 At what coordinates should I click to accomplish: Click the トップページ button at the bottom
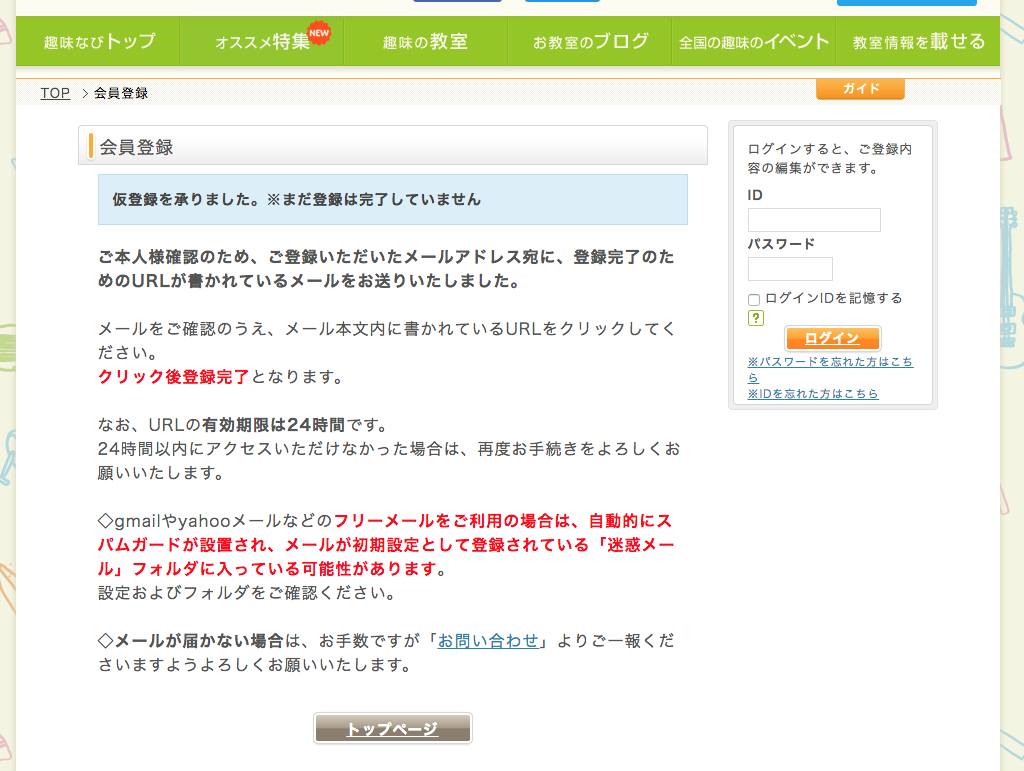(x=392, y=729)
